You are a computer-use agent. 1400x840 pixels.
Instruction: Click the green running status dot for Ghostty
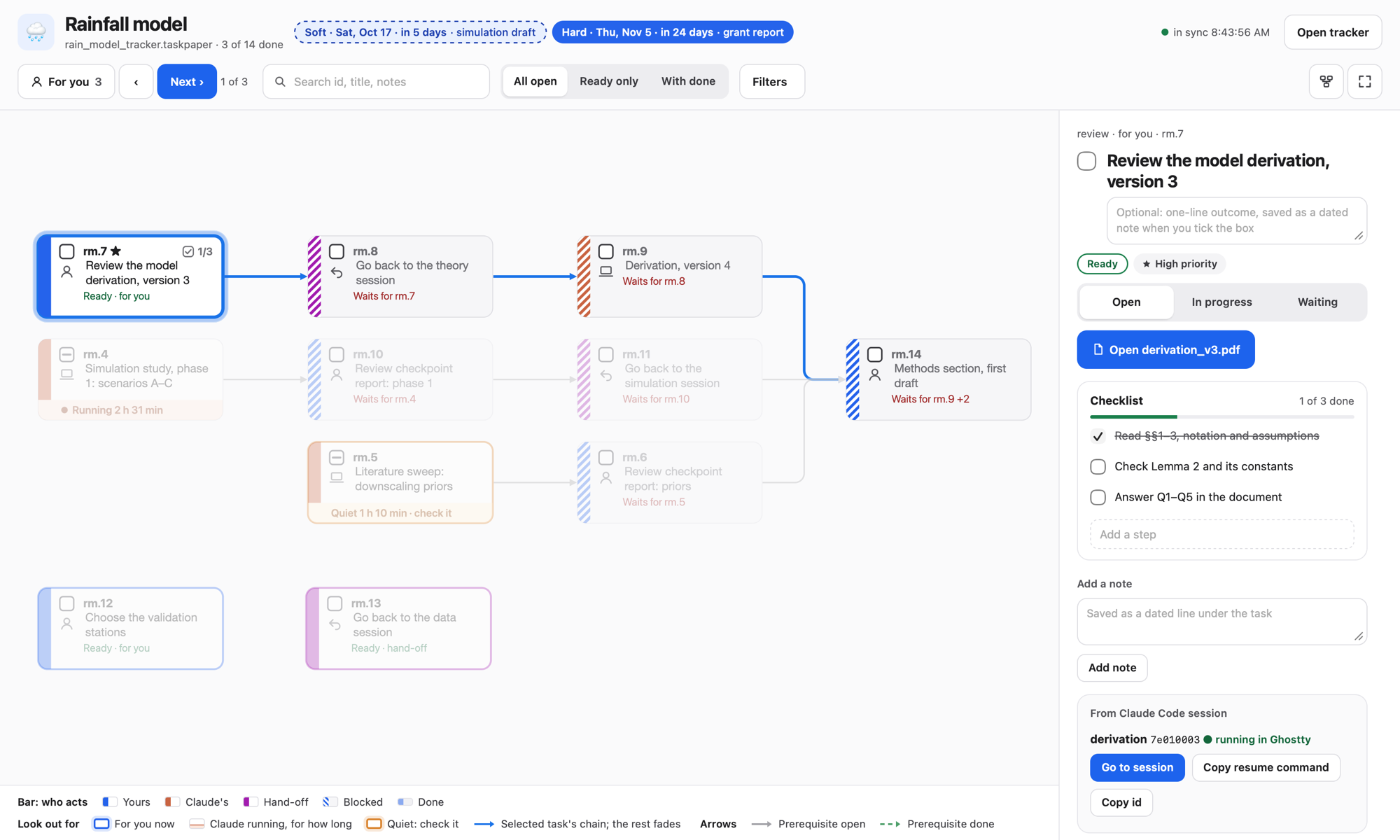(x=1207, y=739)
